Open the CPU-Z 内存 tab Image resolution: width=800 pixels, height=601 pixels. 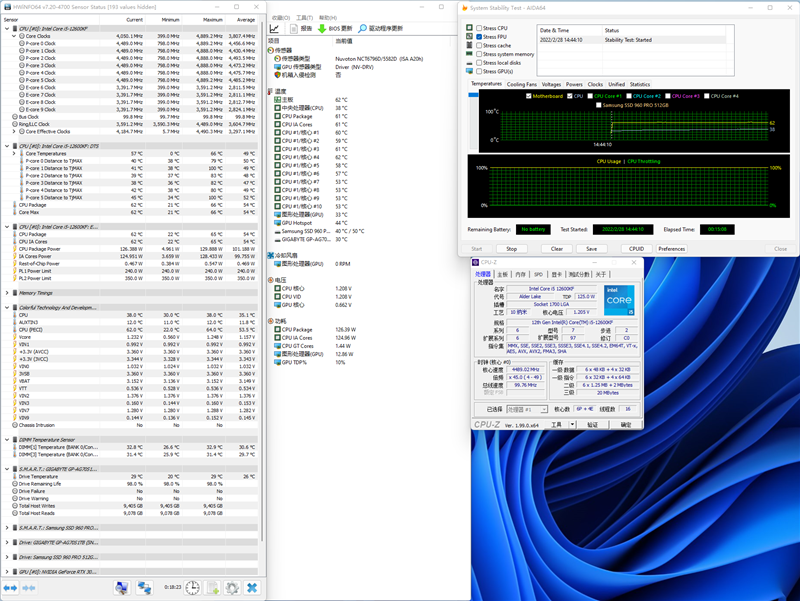520,274
